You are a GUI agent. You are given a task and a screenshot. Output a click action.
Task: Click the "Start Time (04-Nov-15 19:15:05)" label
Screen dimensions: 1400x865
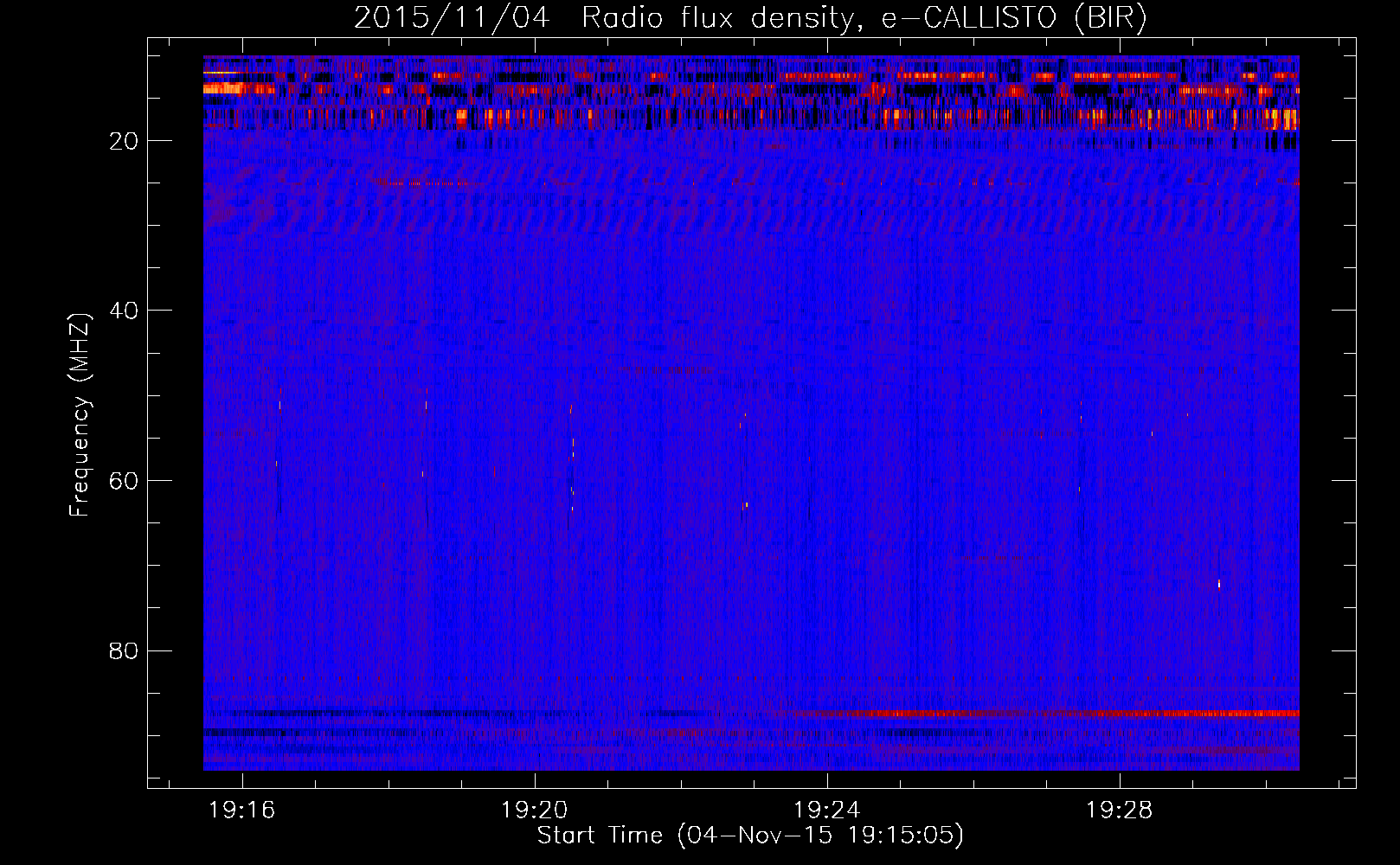(x=750, y=836)
